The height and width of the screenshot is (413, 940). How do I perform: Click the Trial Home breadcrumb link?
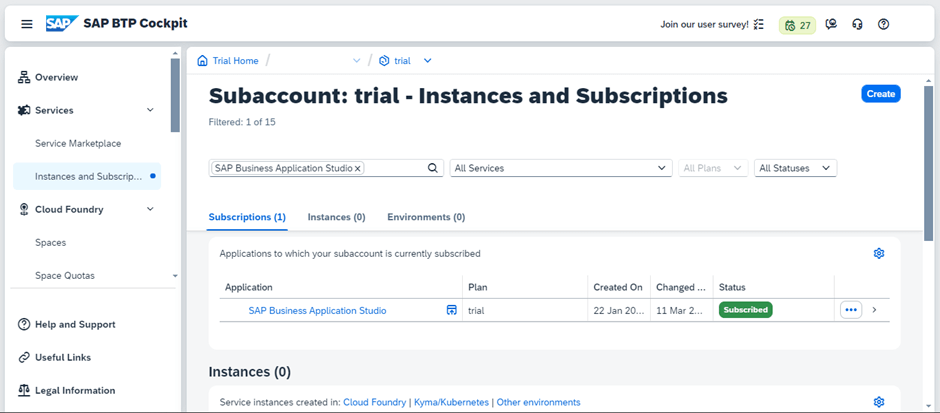point(236,61)
